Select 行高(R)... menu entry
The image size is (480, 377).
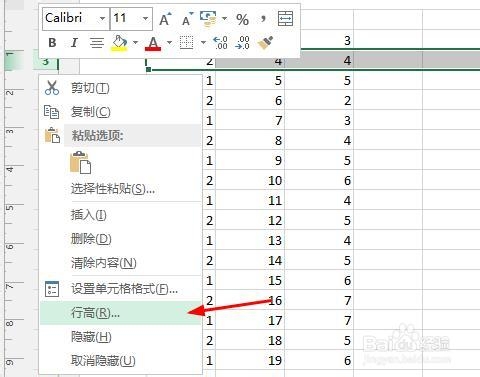[x=121, y=313]
